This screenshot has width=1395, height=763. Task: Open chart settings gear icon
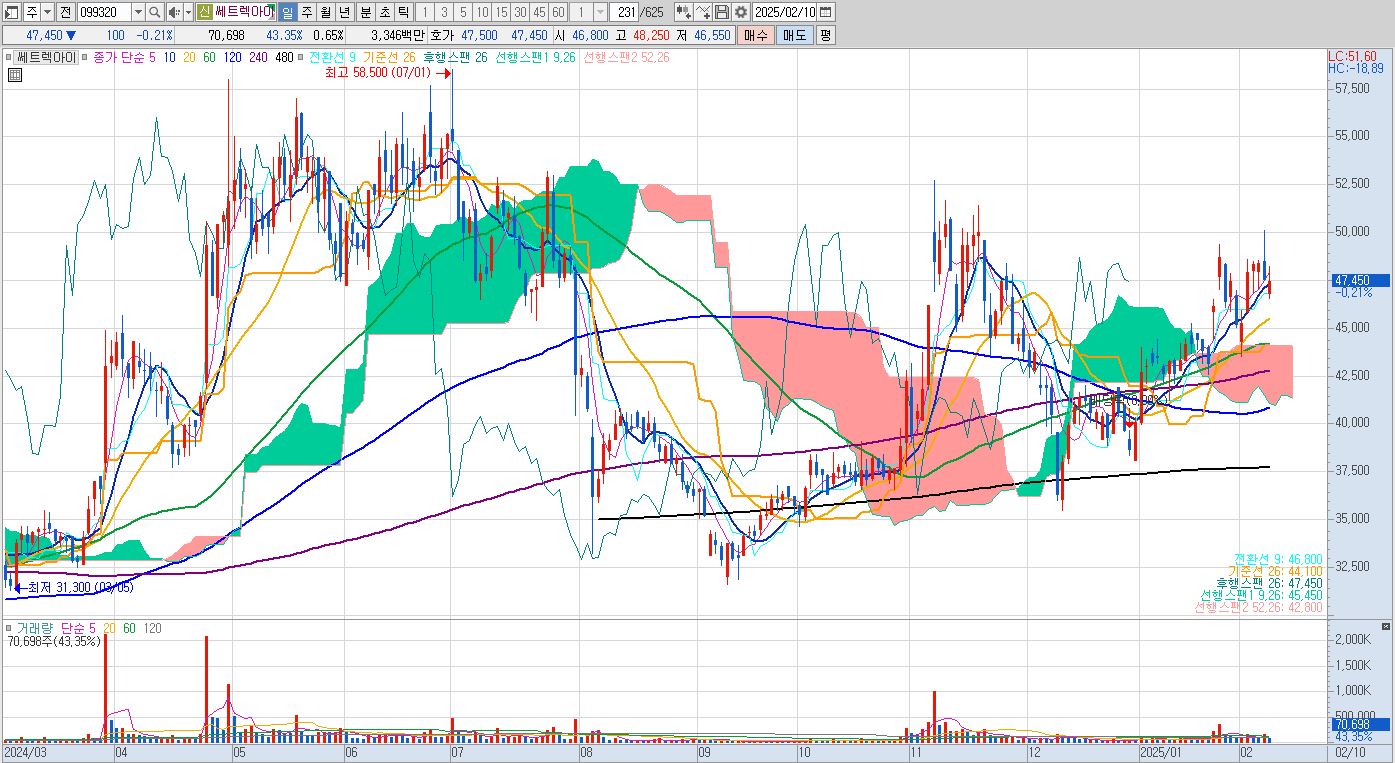pyautogui.click(x=740, y=12)
